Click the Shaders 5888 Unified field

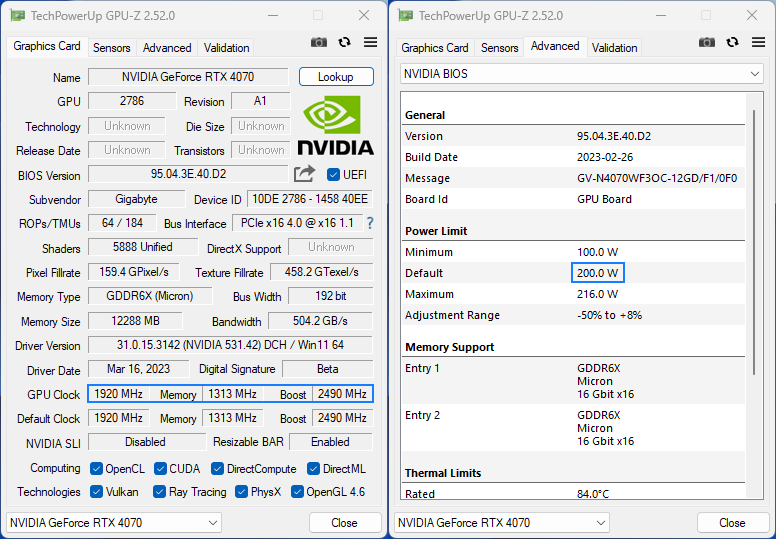point(143,247)
